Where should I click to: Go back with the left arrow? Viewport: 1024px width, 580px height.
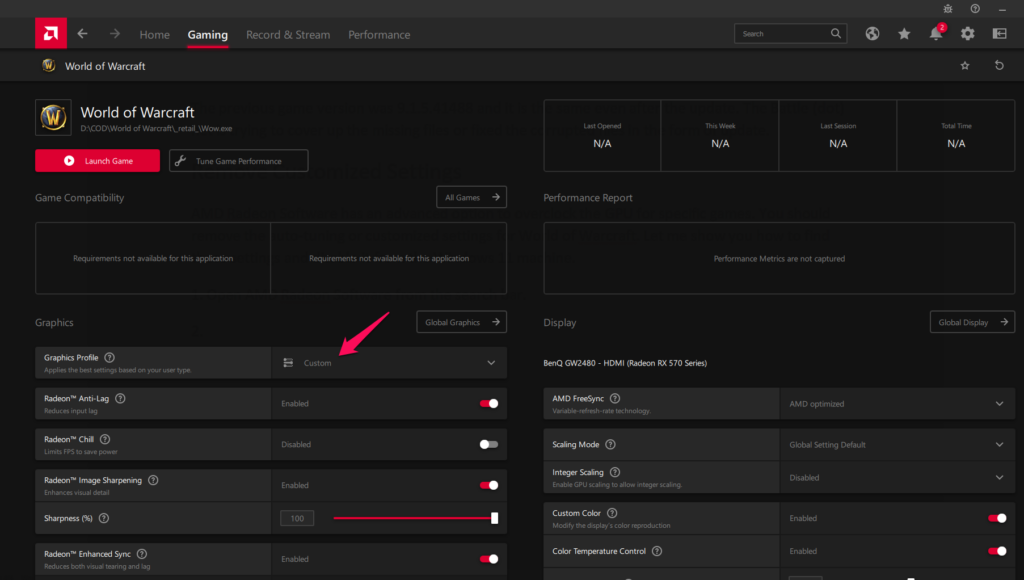(x=82, y=33)
